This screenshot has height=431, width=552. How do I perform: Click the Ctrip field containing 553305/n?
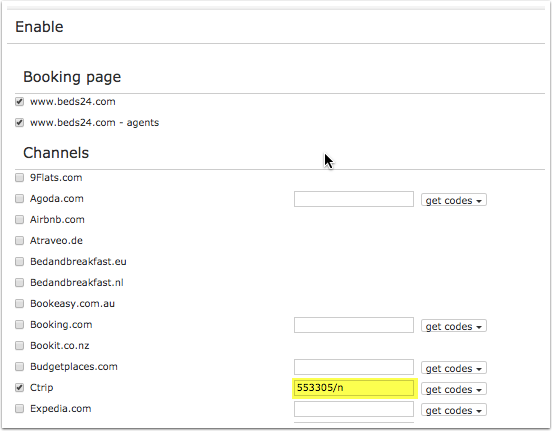pos(354,388)
